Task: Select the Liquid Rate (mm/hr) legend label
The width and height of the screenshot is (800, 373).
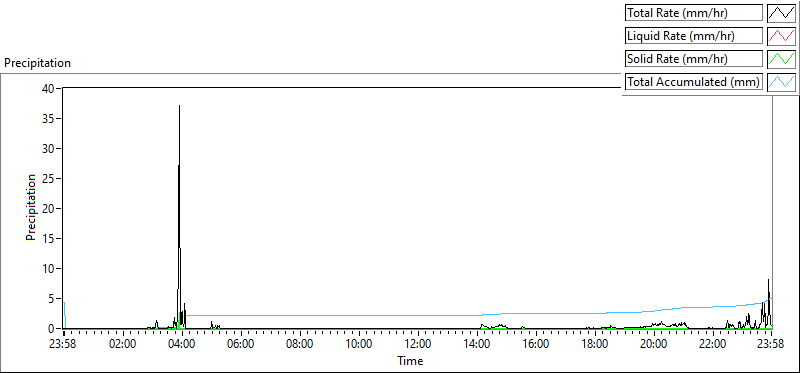Action: [694, 36]
